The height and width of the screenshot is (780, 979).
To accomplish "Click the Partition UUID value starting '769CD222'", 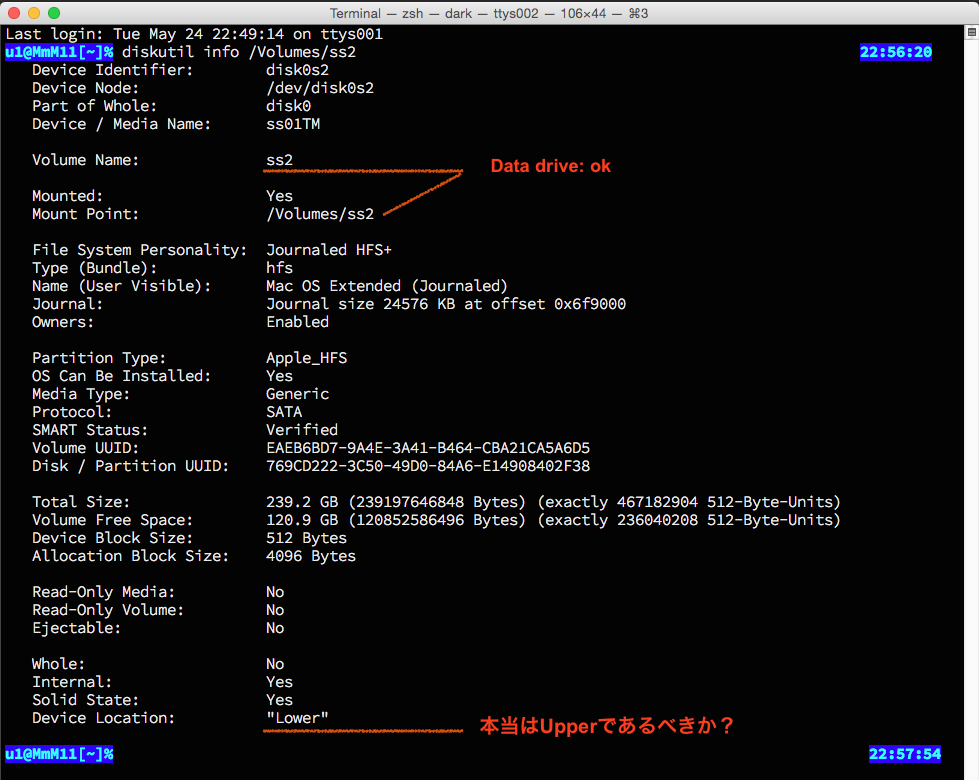I will click(428, 466).
